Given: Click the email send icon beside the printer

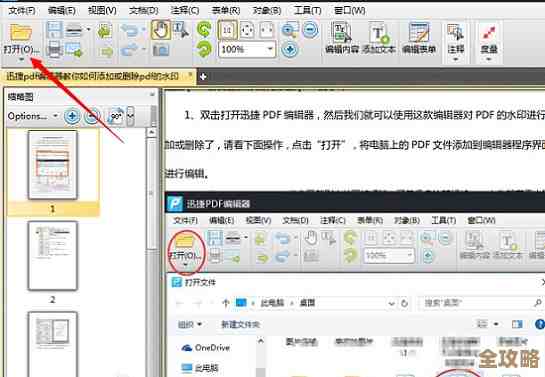Looking at the screenshot, I should click(x=74, y=50).
